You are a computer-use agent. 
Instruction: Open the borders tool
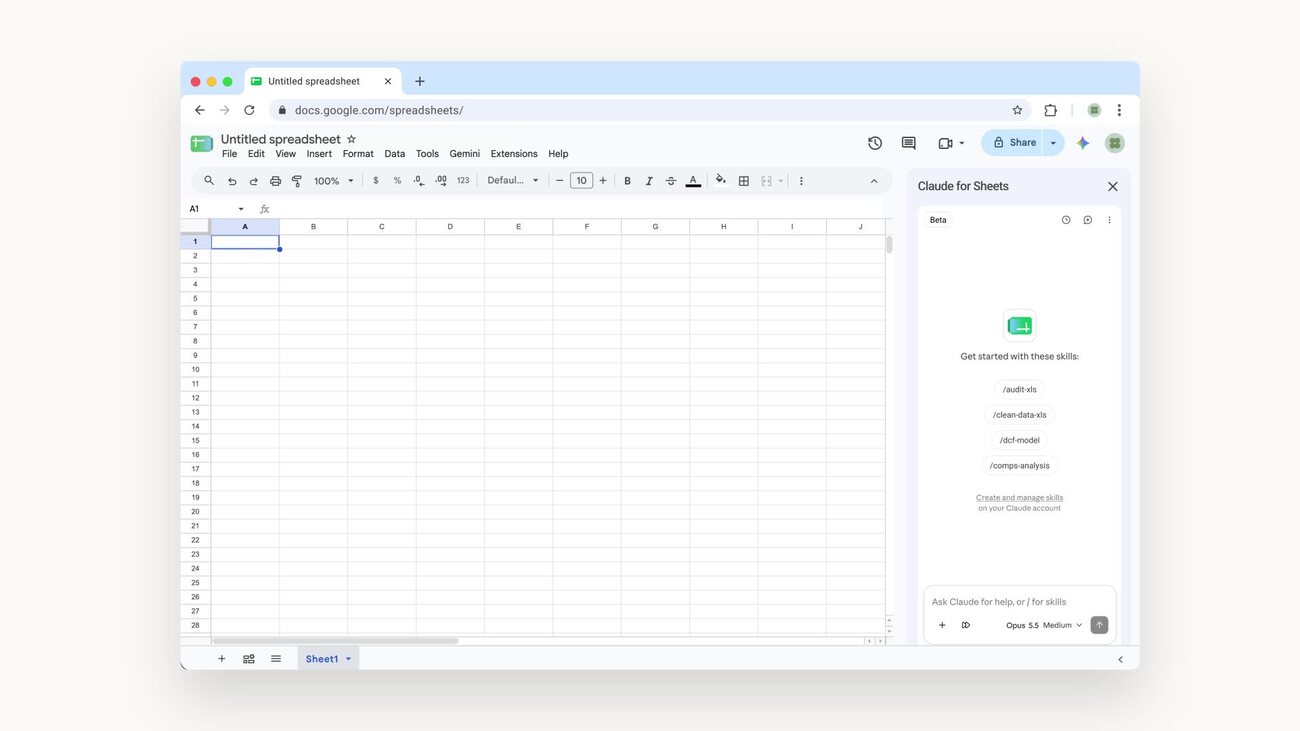[x=743, y=181]
